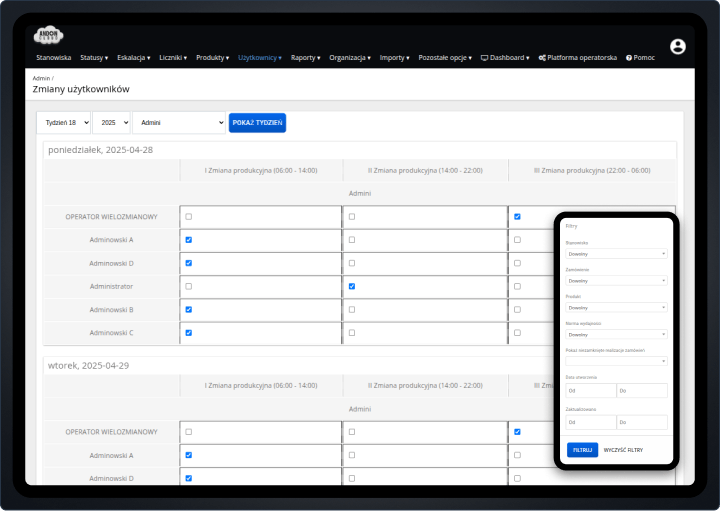Screen dimensions: 720x511
Task: Click the POKAŻ TYDZIEŃ button
Action: click(x=257, y=122)
